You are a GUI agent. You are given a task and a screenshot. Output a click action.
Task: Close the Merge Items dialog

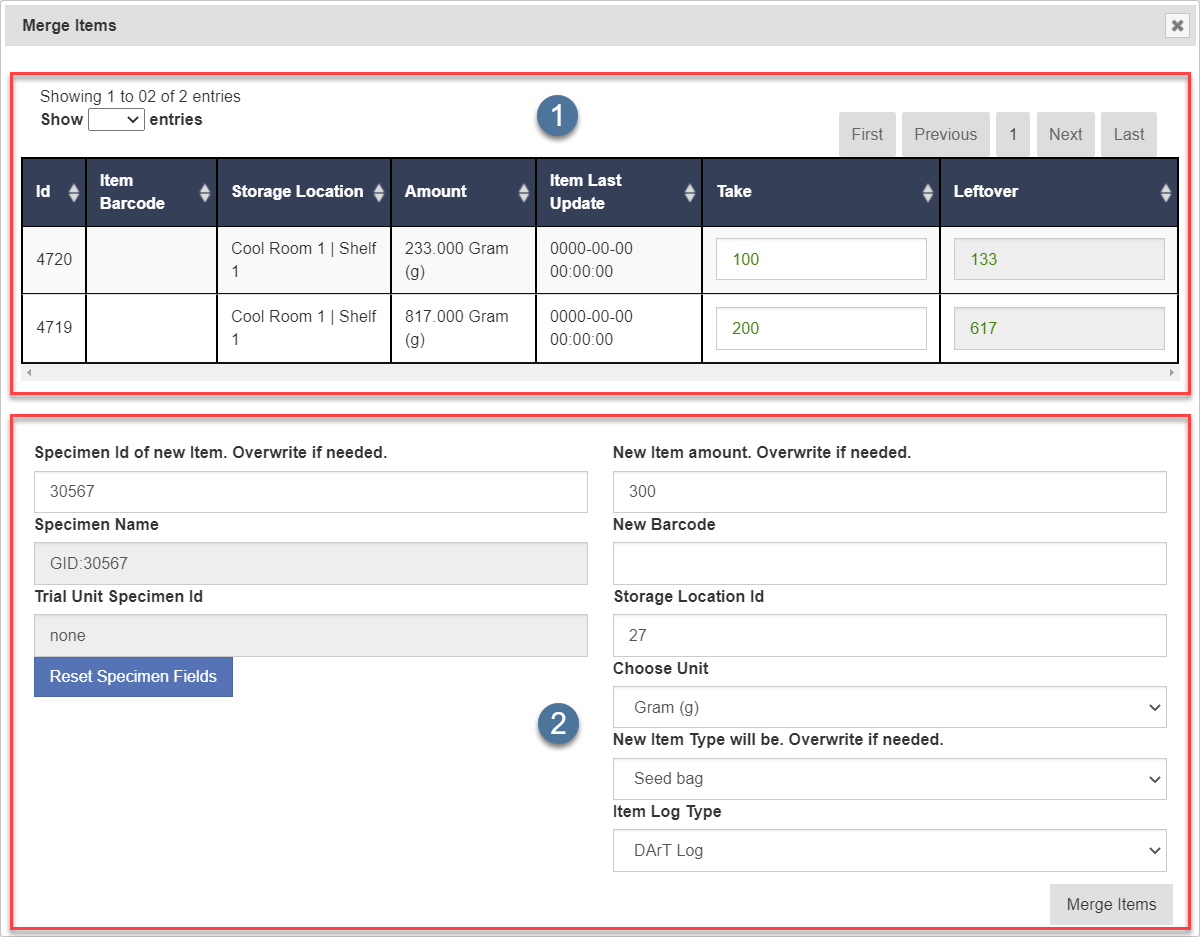coord(1177,26)
